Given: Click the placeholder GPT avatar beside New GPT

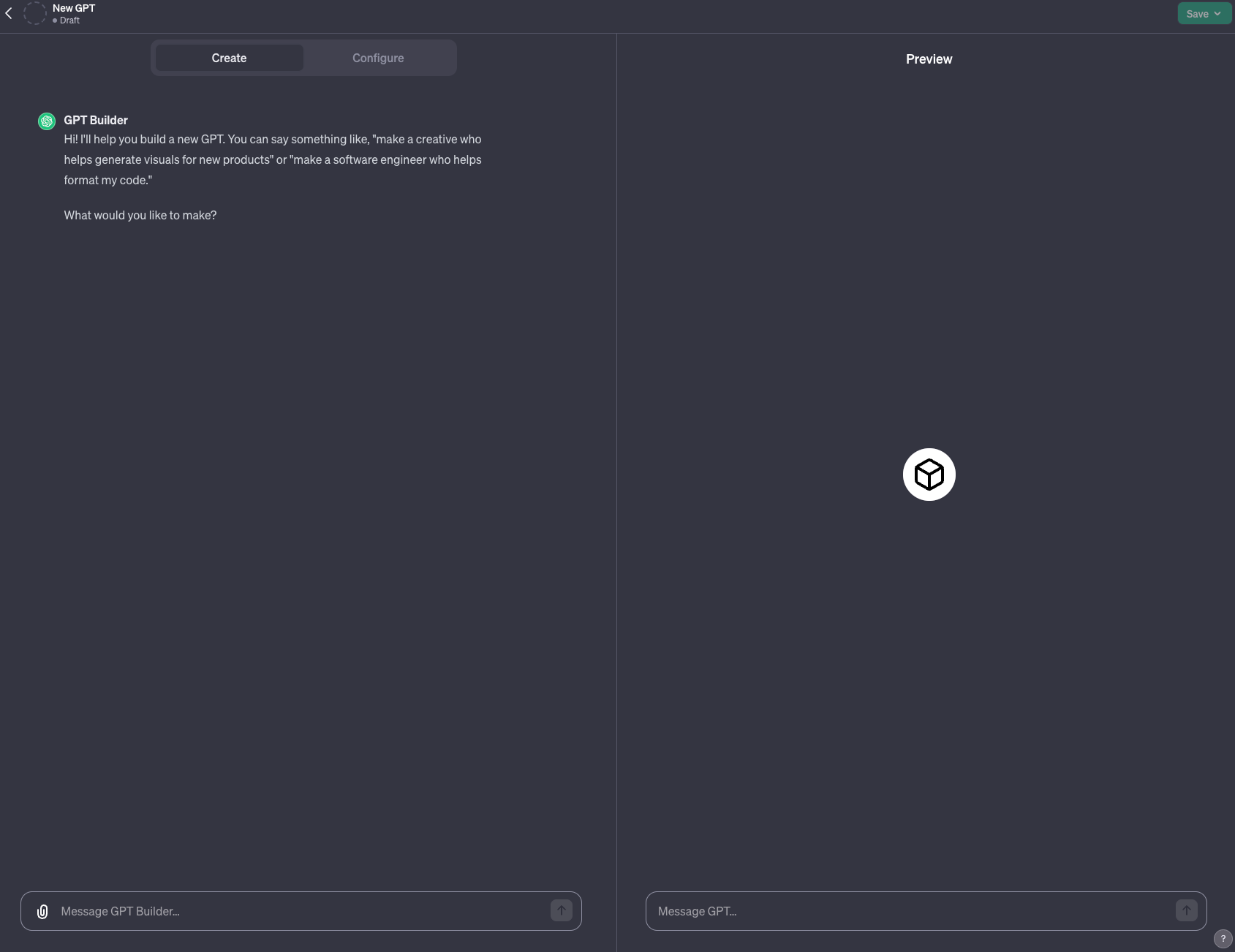Looking at the screenshot, I should point(35,13).
